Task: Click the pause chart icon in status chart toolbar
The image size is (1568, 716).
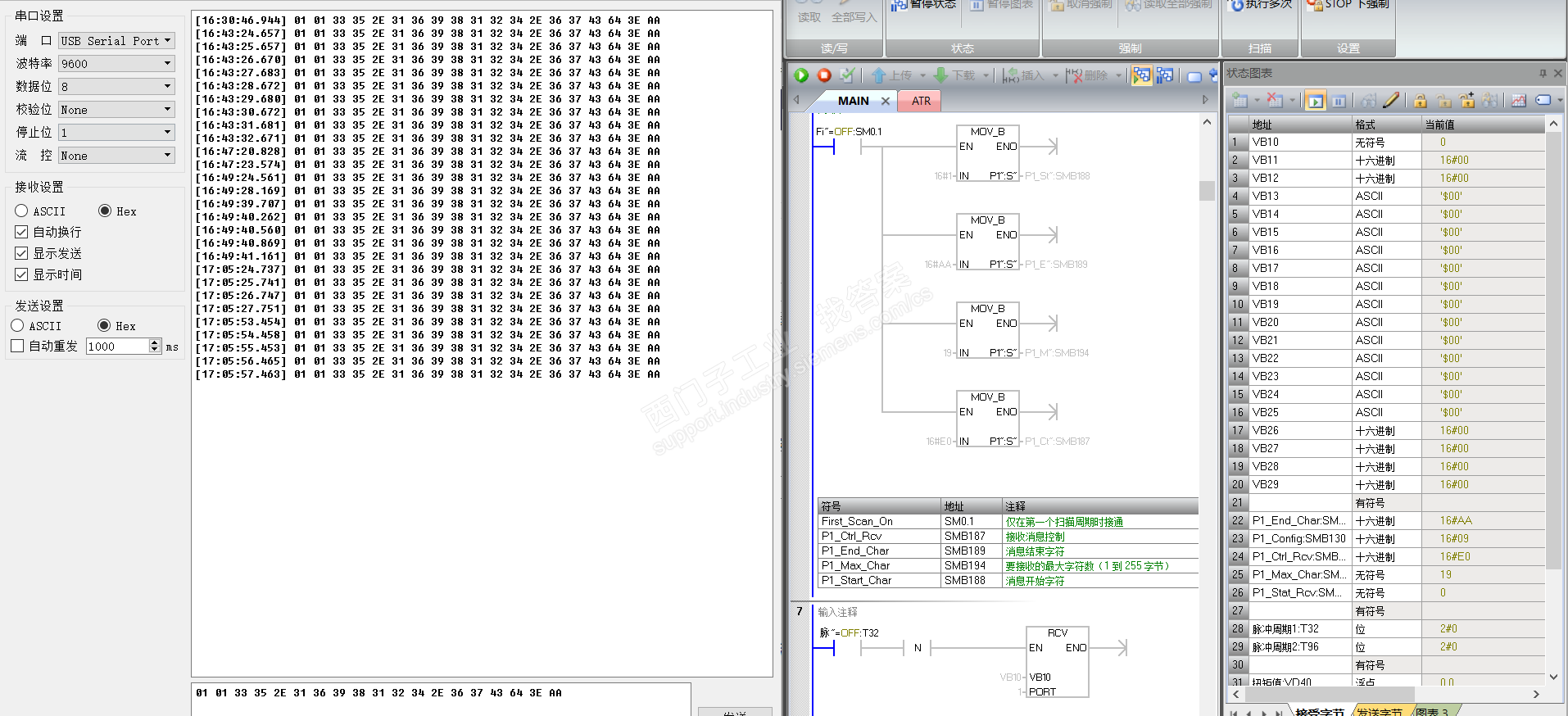Action: (1339, 101)
